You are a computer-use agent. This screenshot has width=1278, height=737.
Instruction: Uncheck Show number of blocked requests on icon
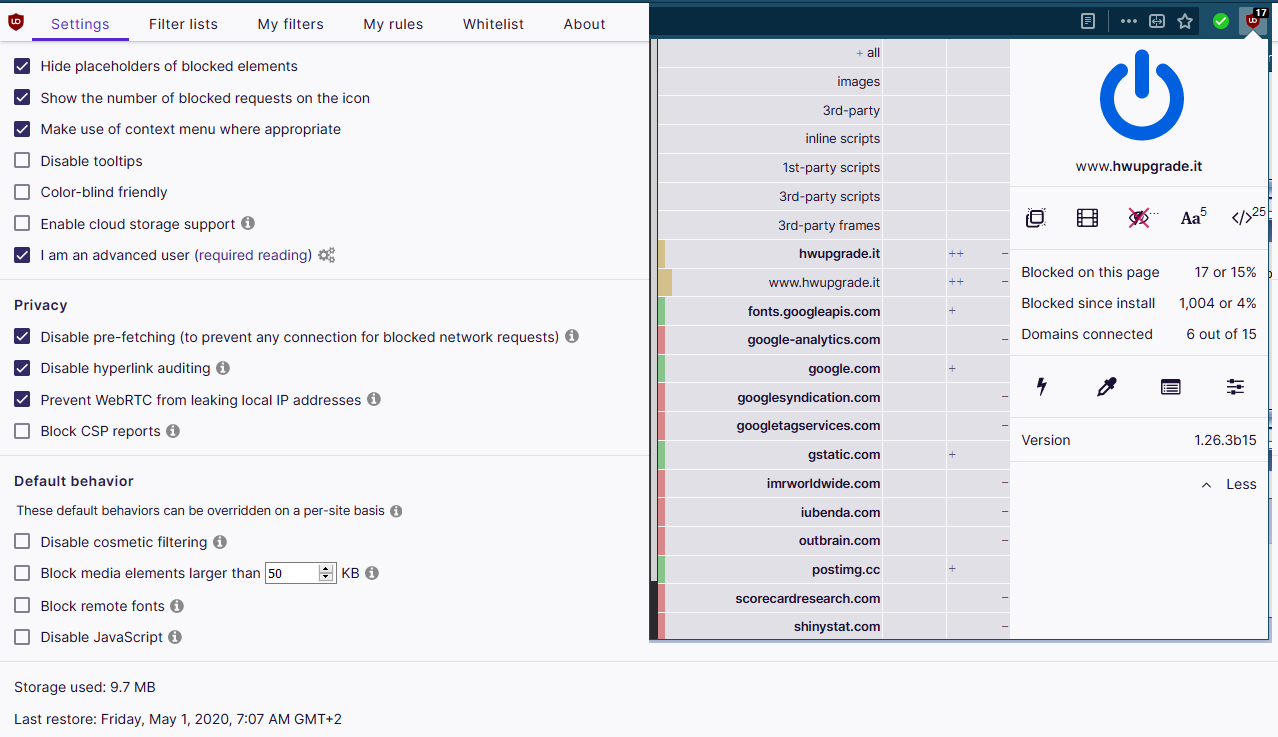[22, 98]
